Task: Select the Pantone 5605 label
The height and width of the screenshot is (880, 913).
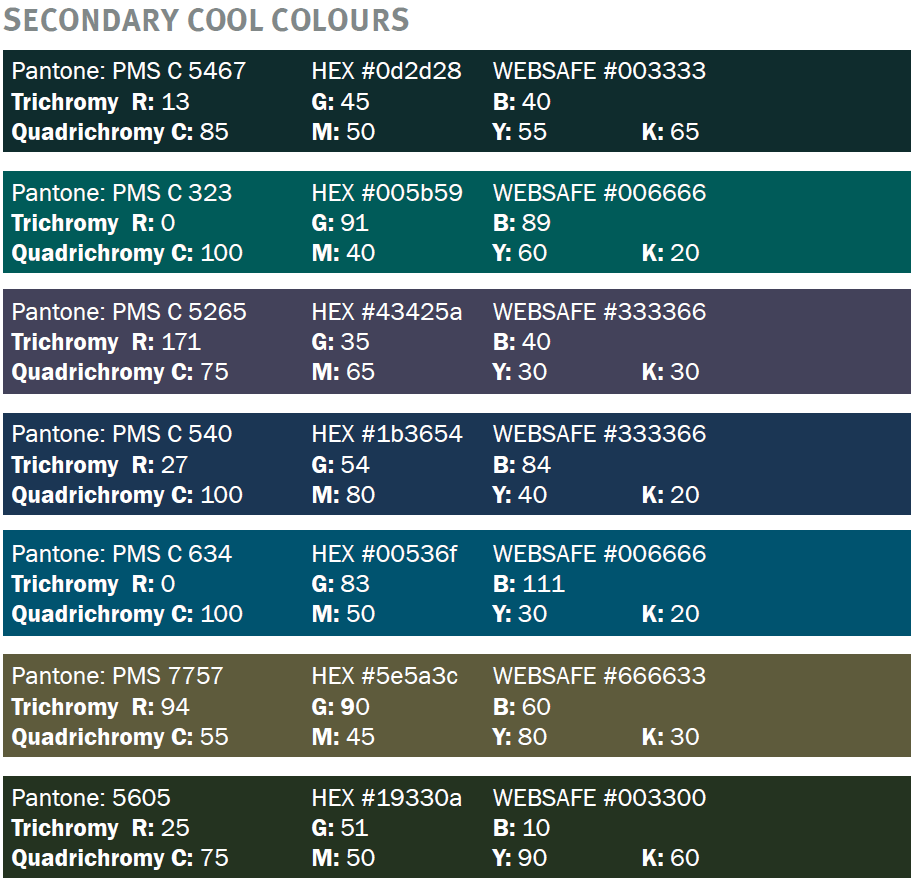Action: 91,798
